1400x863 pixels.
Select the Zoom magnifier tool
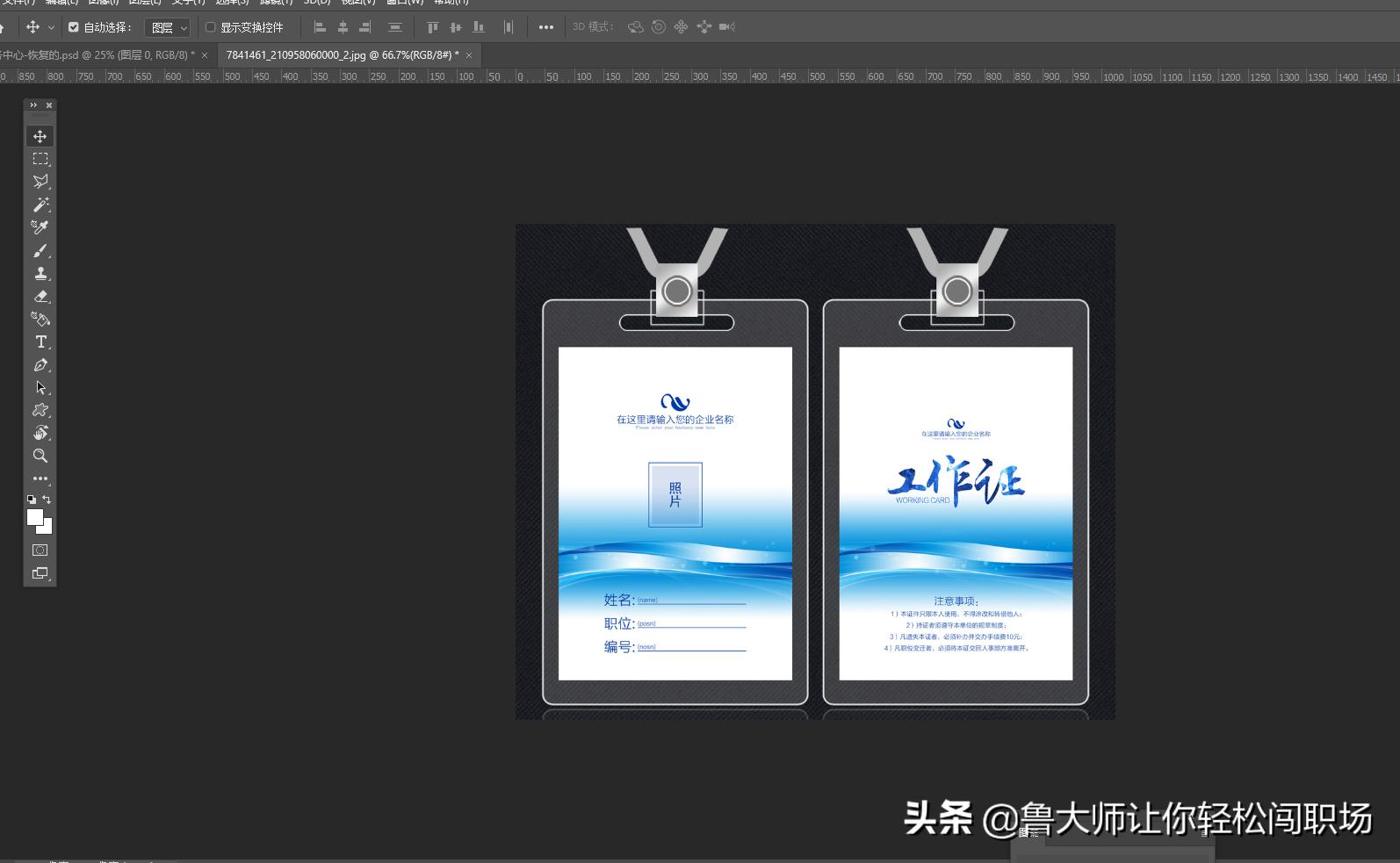(40, 456)
